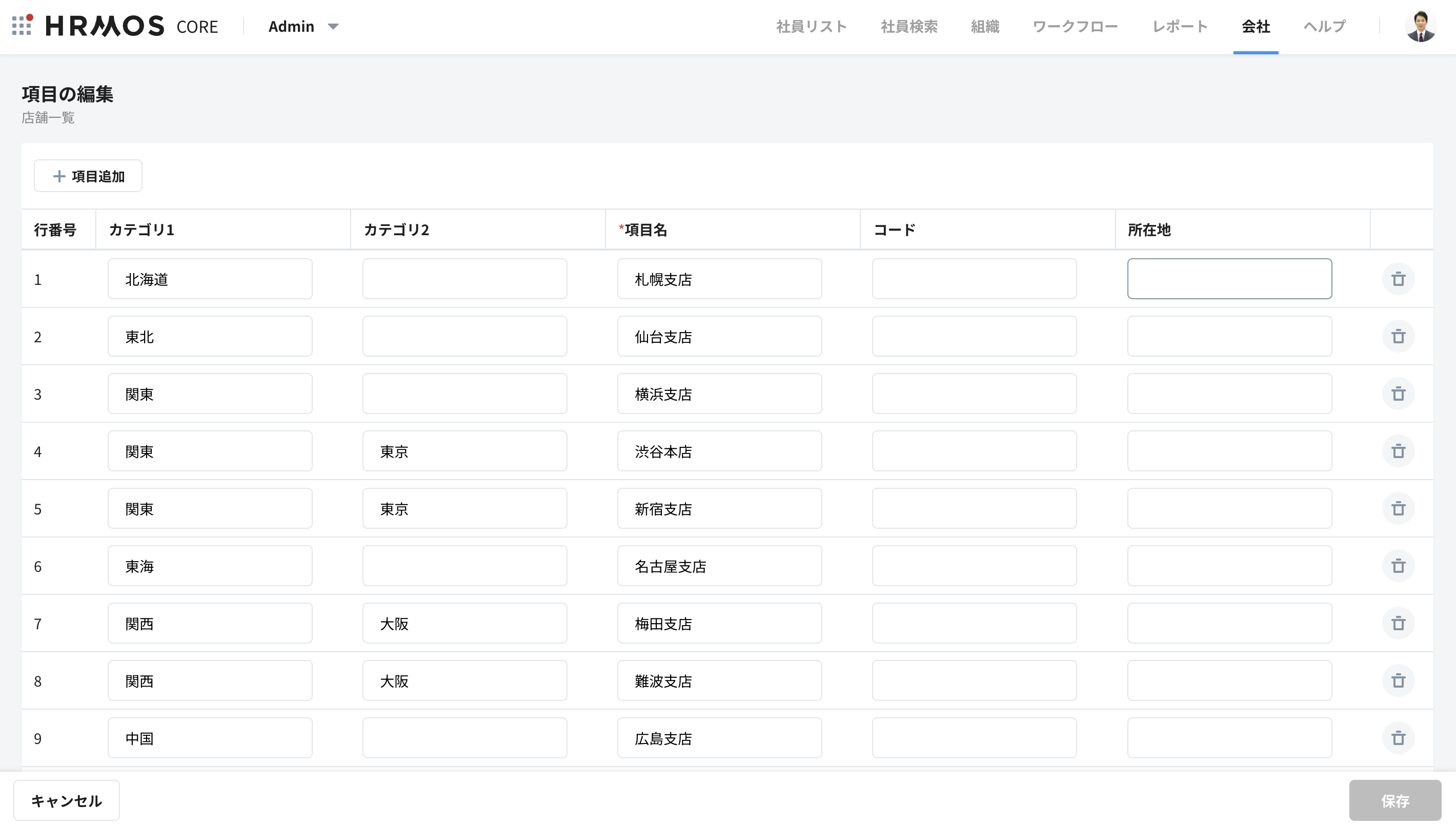Click trash icon for 仙台支店 row
Screen dimensions: 1456x827
(x=1398, y=336)
